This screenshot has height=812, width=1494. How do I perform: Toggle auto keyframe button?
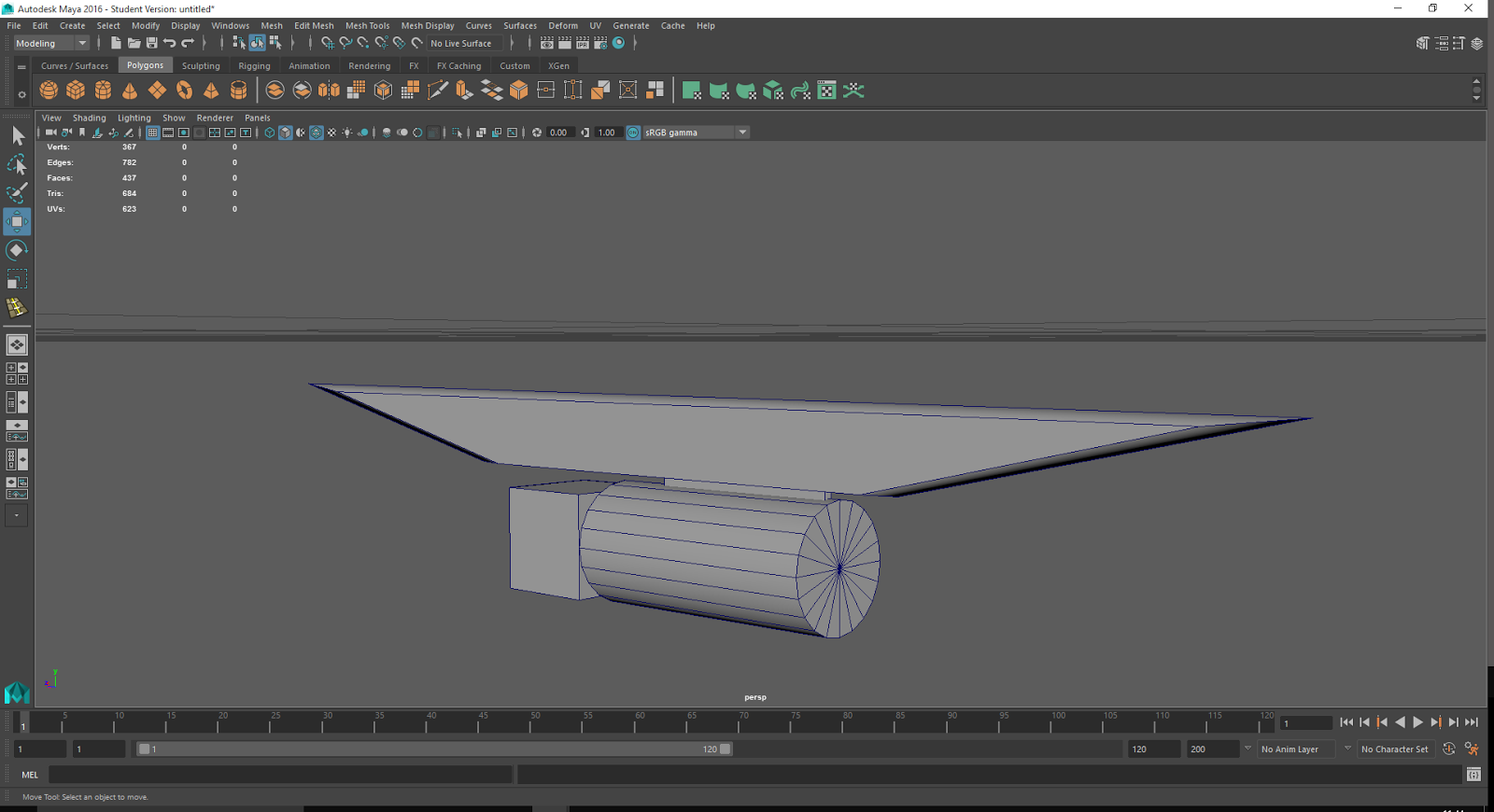(1449, 749)
